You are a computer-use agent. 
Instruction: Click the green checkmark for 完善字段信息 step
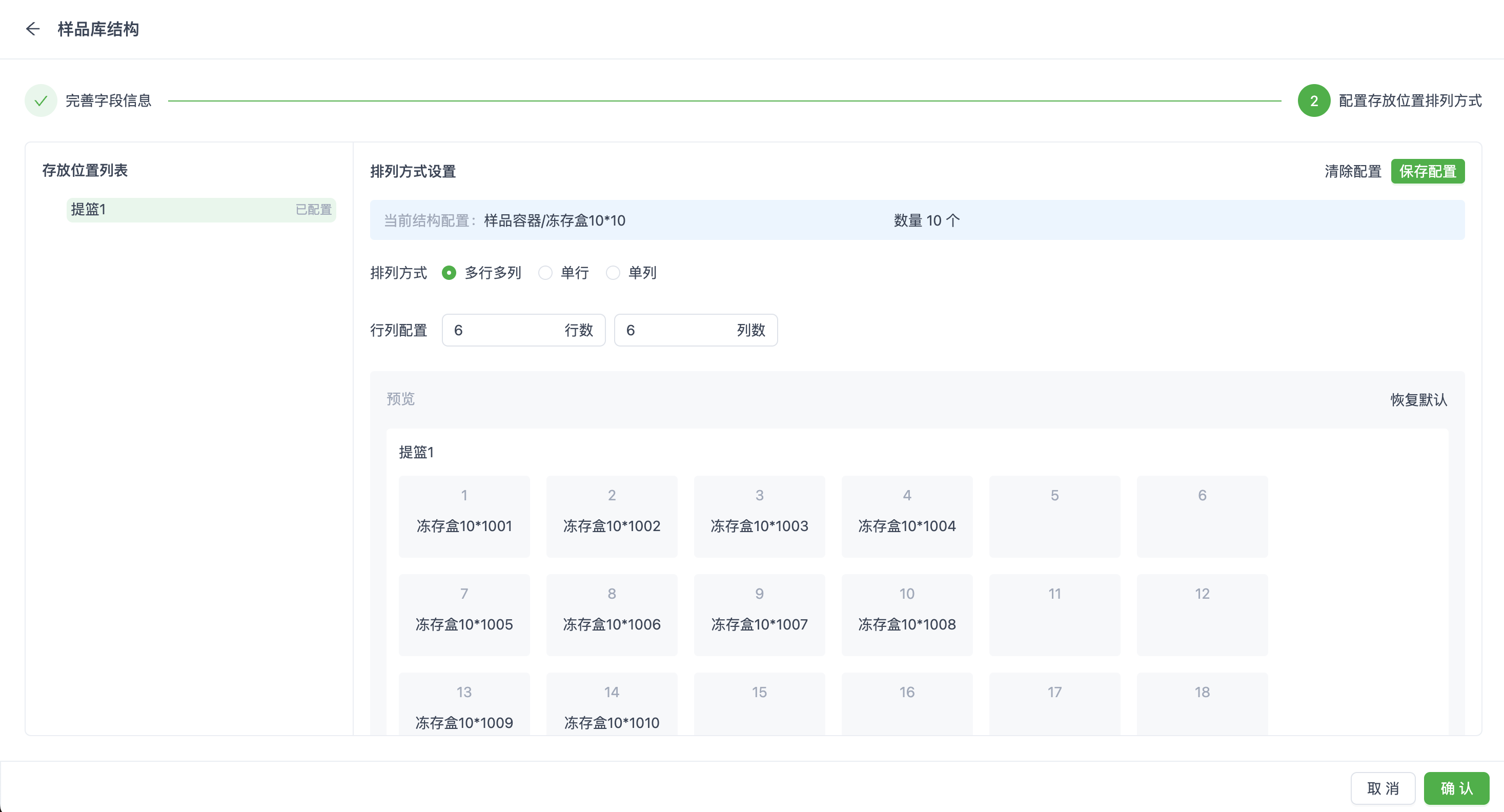coord(40,100)
